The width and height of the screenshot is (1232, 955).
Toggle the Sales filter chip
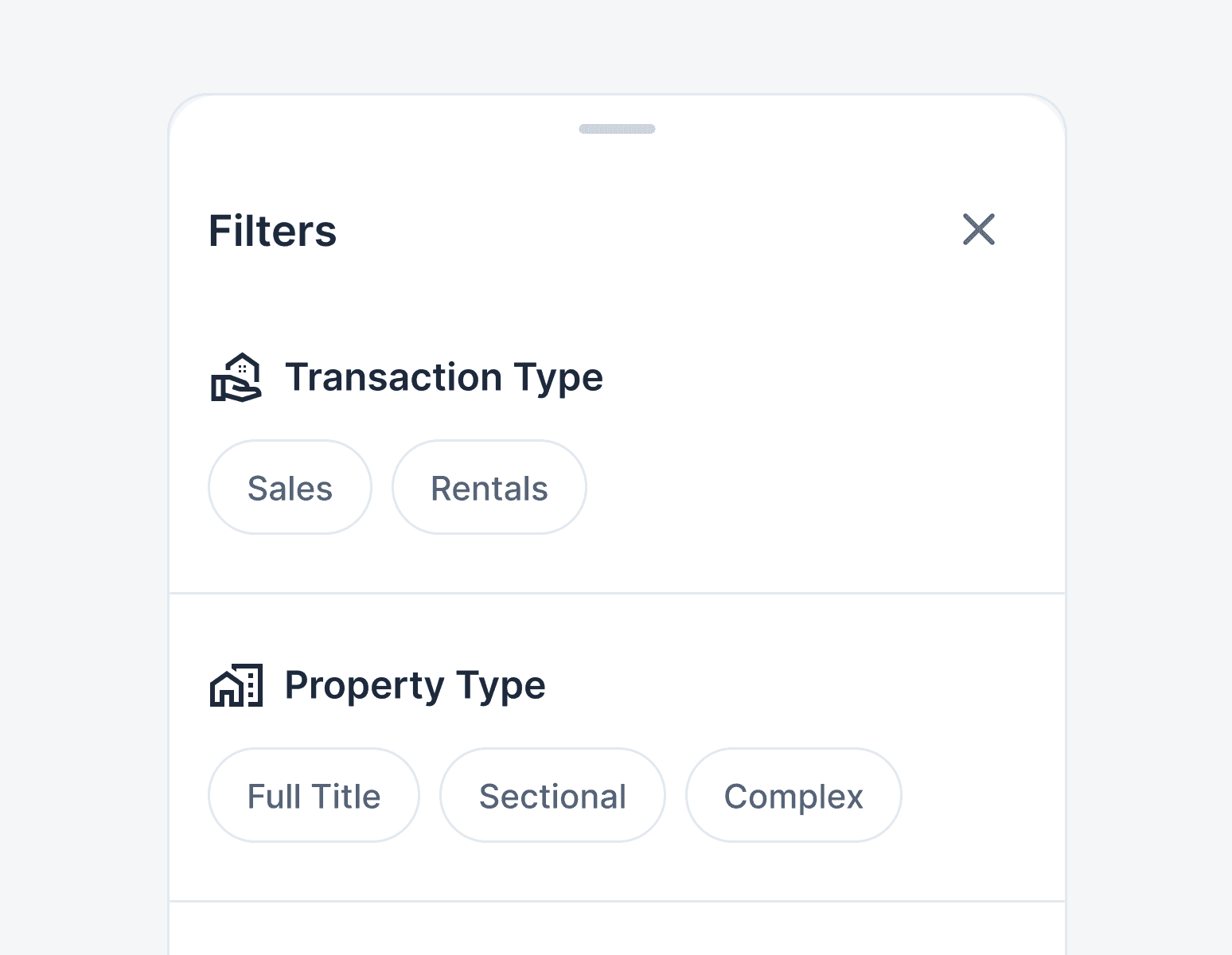pos(290,487)
